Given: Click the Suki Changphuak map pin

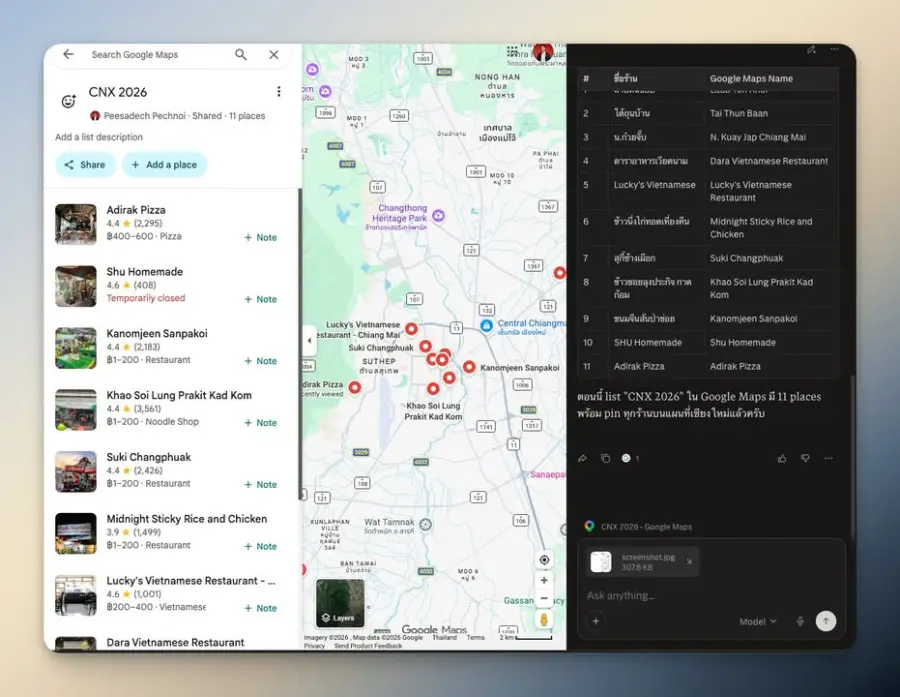Looking at the screenshot, I should click(425, 346).
